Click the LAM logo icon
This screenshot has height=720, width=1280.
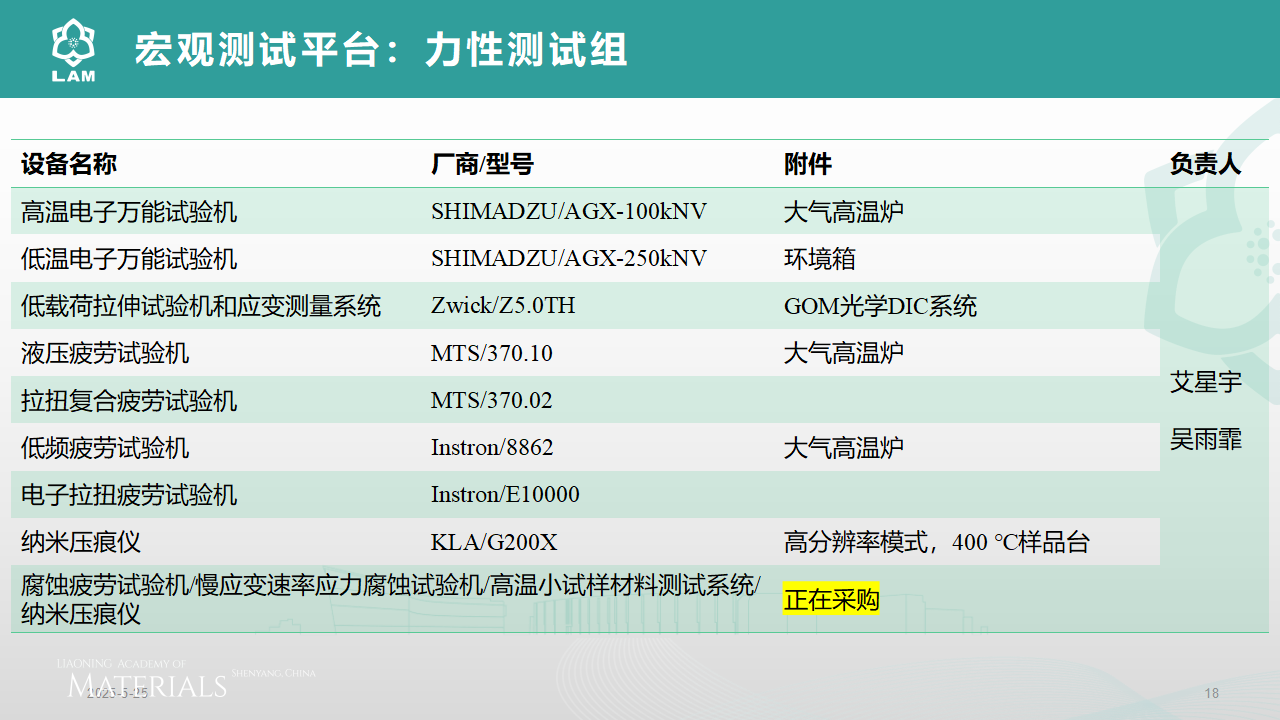click(73, 50)
